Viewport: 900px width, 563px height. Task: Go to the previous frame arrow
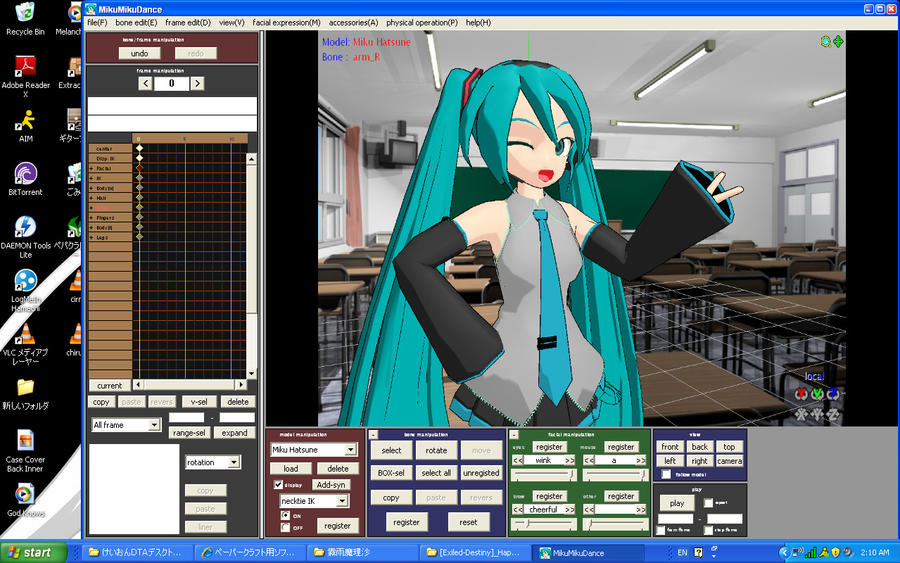pyautogui.click(x=145, y=84)
